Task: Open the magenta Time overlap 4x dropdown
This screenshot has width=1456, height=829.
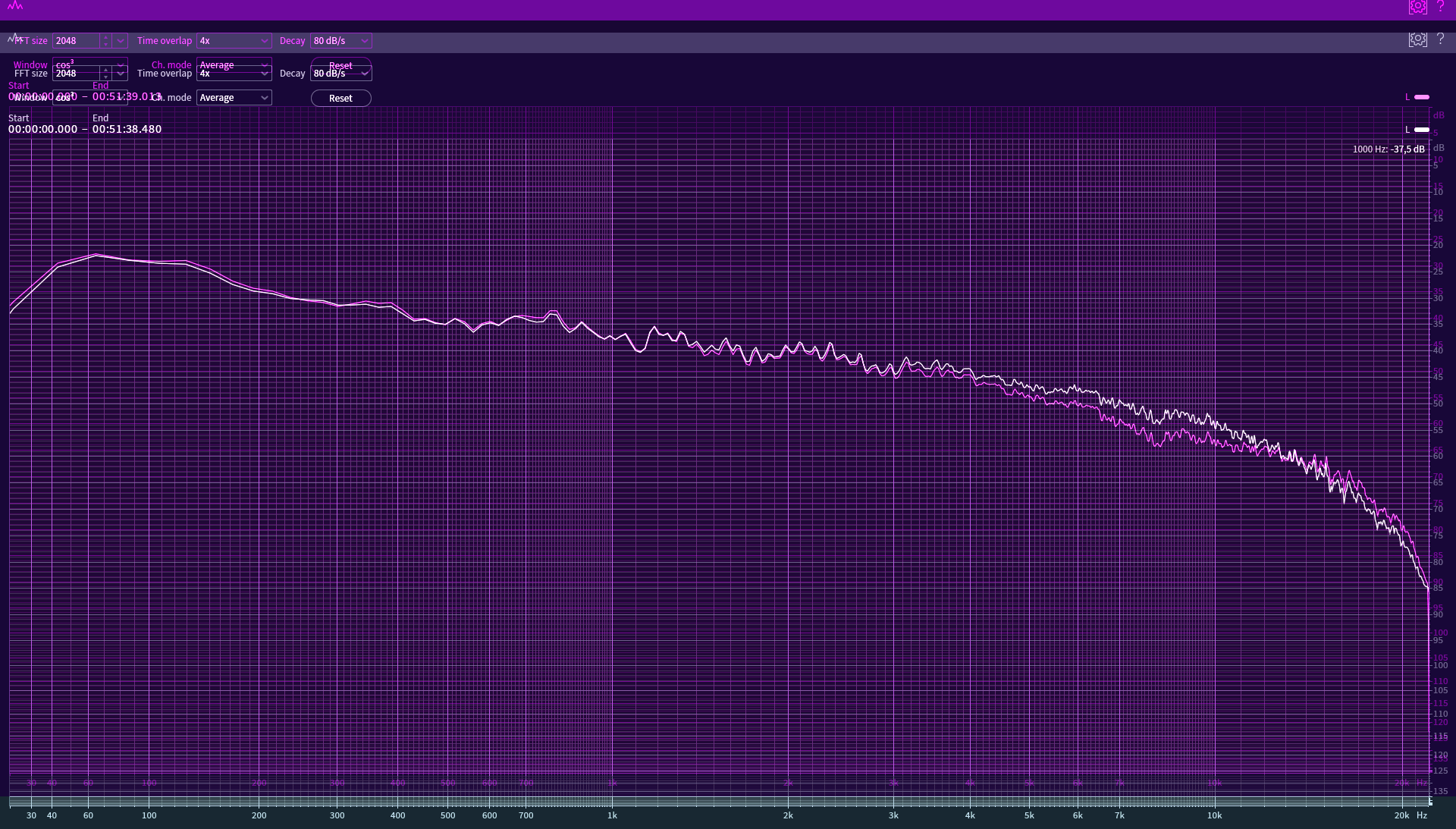Action: pyautogui.click(x=234, y=41)
